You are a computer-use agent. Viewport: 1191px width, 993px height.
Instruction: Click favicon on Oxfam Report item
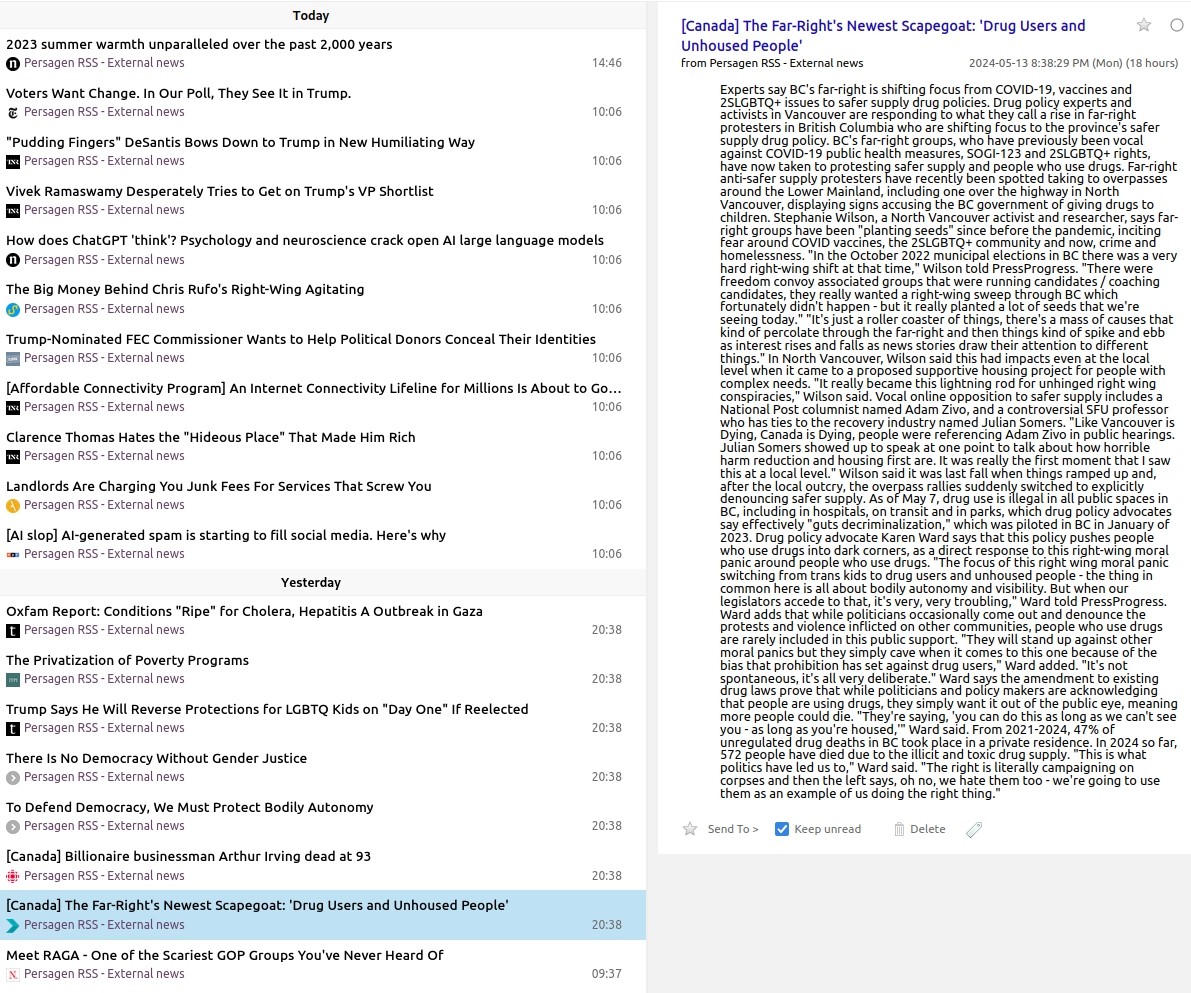(x=13, y=631)
